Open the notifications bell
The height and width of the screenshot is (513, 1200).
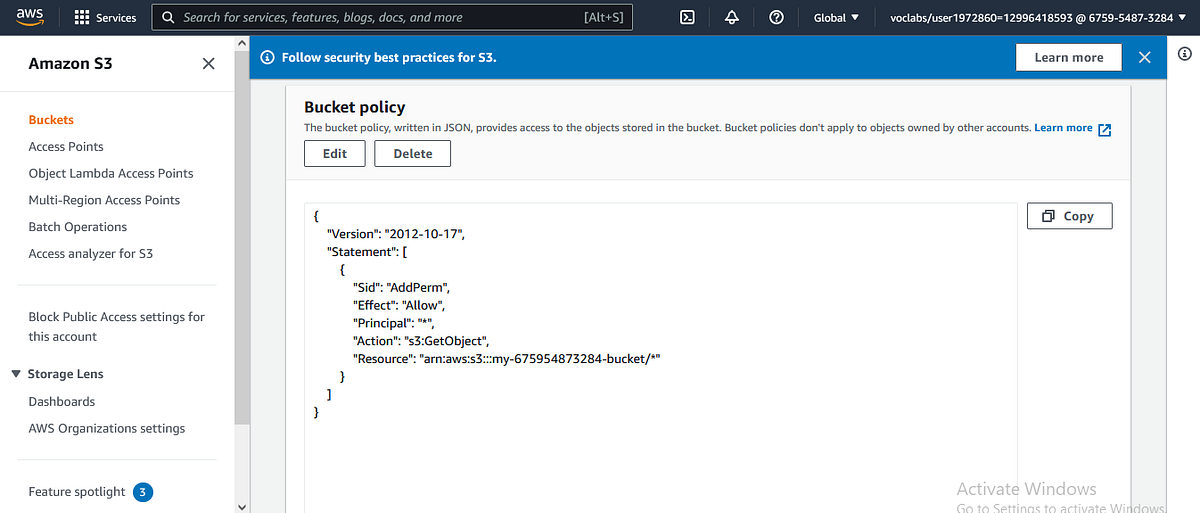tap(731, 17)
